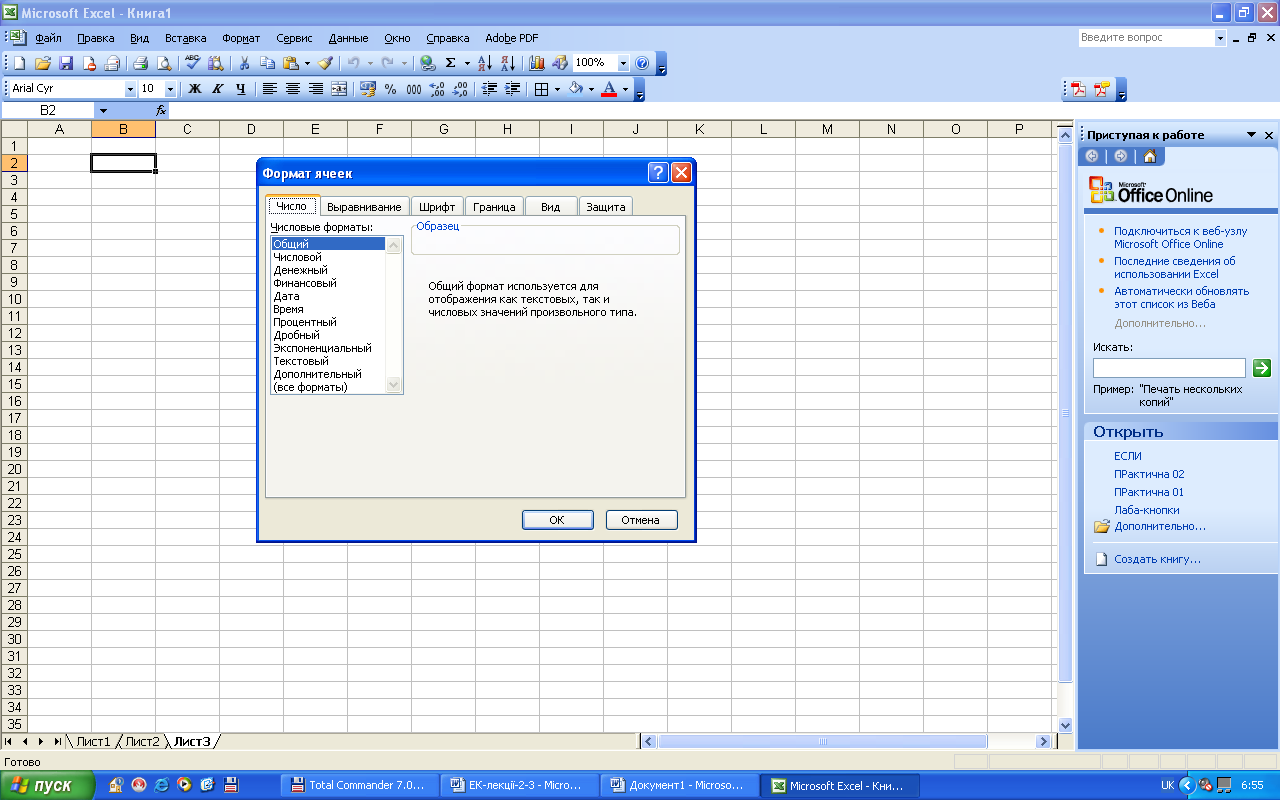Apply the paint bucket fill color
The image size is (1280, 800).
tap(577, 89)
